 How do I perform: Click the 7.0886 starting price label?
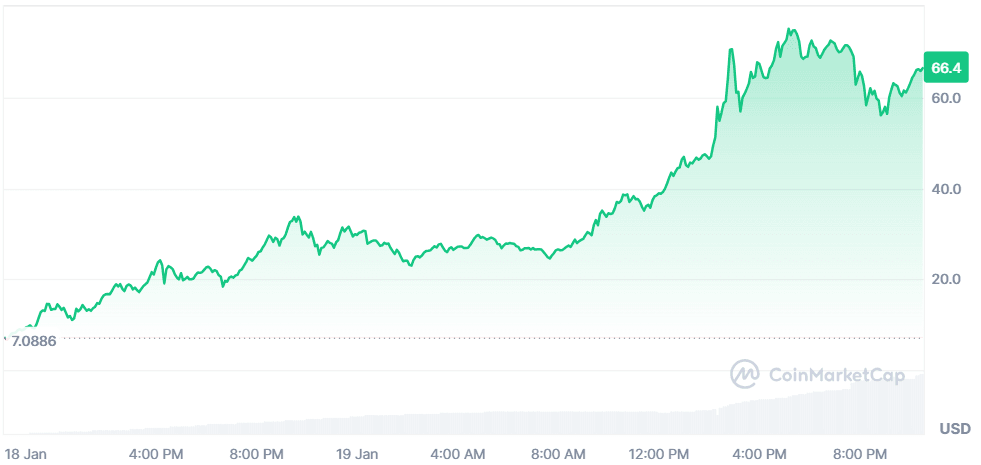(x=33, y=341)
